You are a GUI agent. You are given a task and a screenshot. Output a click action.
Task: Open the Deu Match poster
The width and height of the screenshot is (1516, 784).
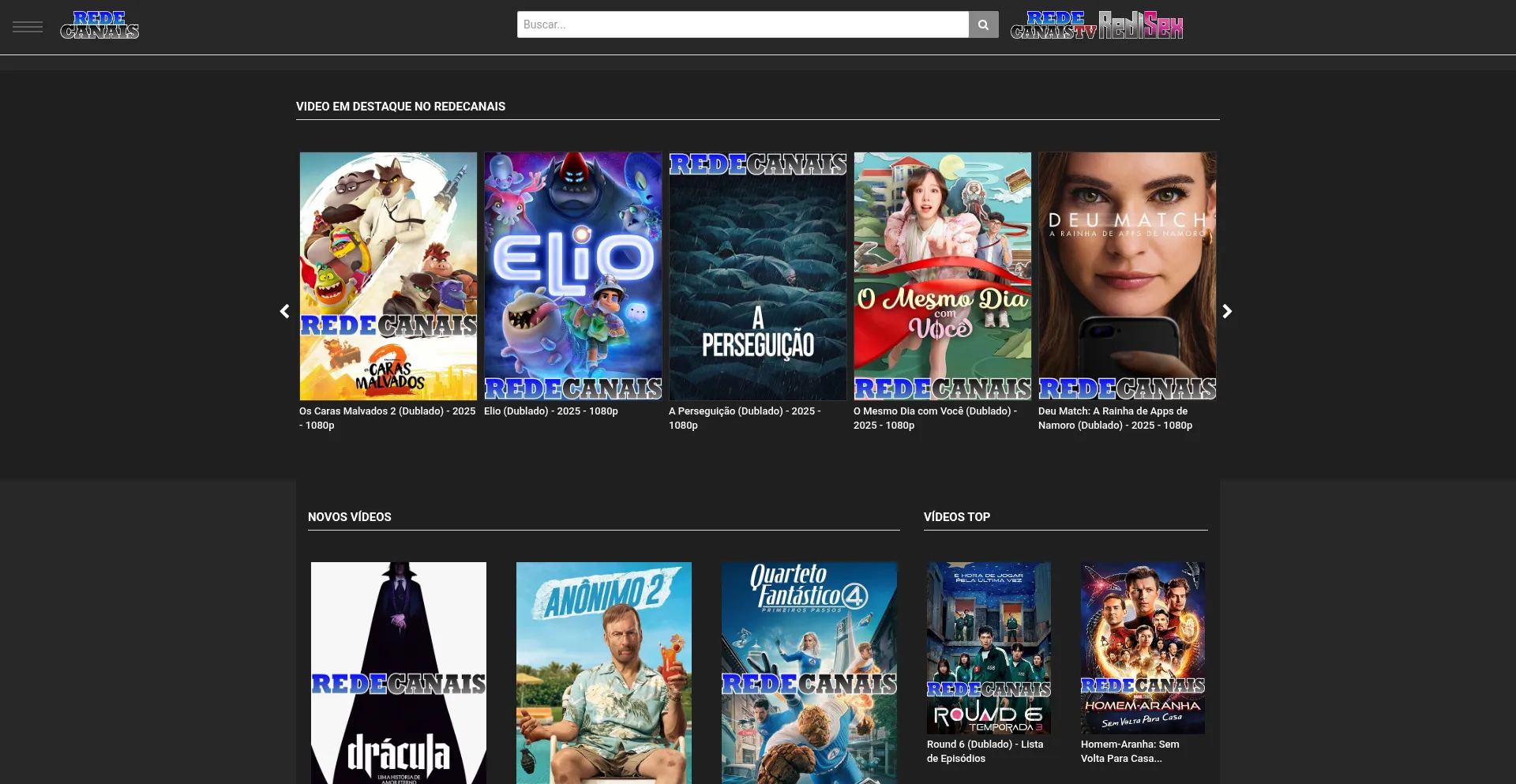(x=1128, y=276)
